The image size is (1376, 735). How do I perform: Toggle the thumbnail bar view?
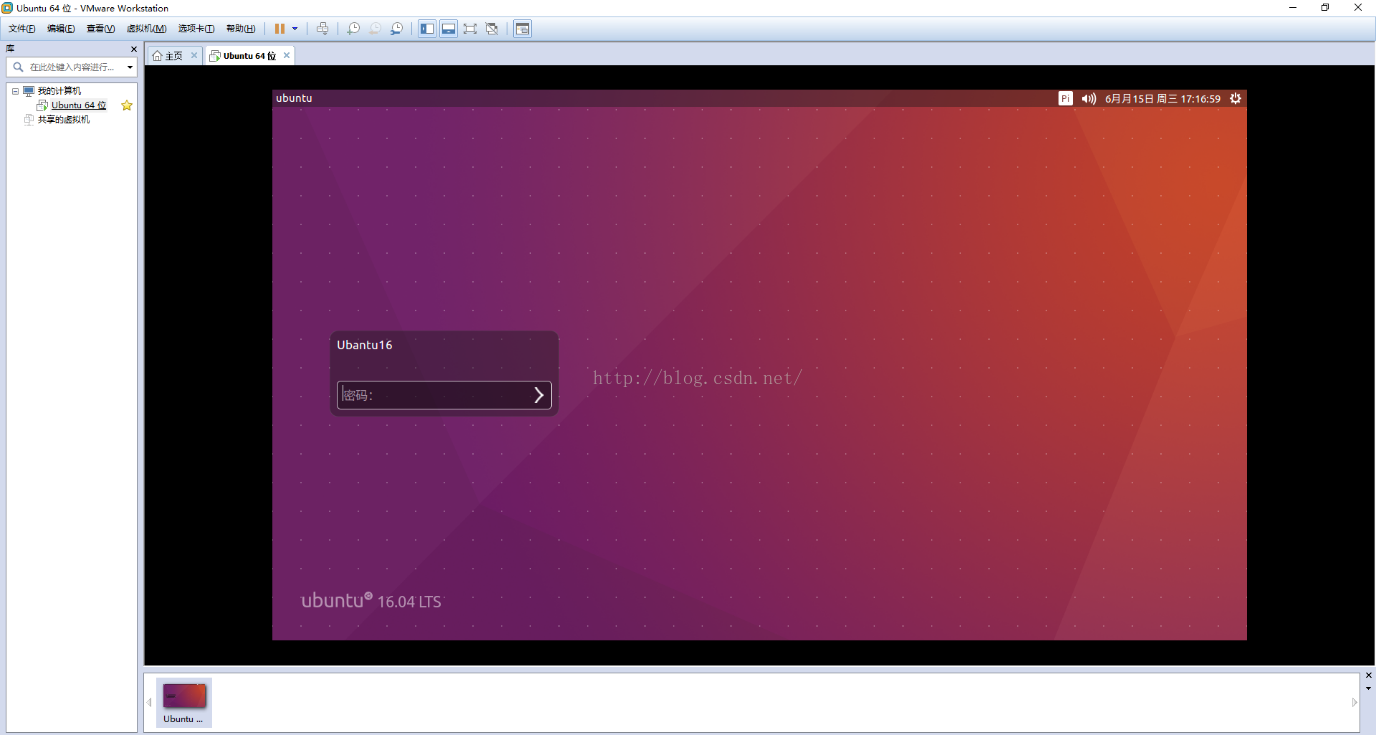tap(449, 29)
